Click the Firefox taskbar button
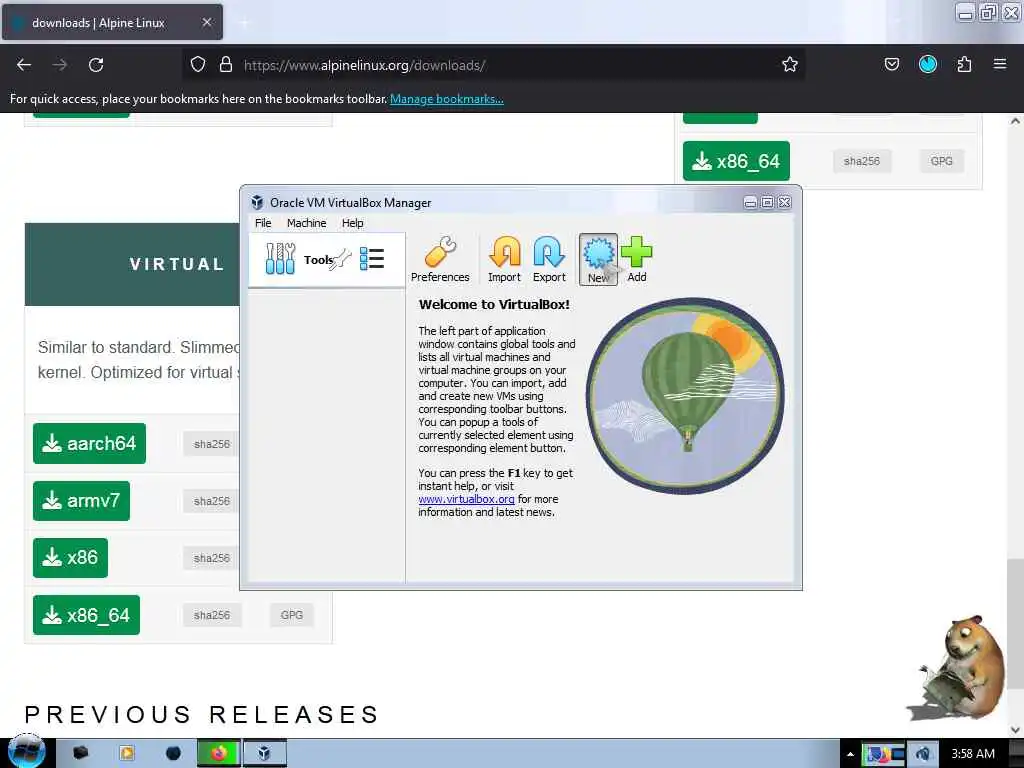Image resolution: width=1024 pixels, height=768 pixels. click(x=219, y=753)
